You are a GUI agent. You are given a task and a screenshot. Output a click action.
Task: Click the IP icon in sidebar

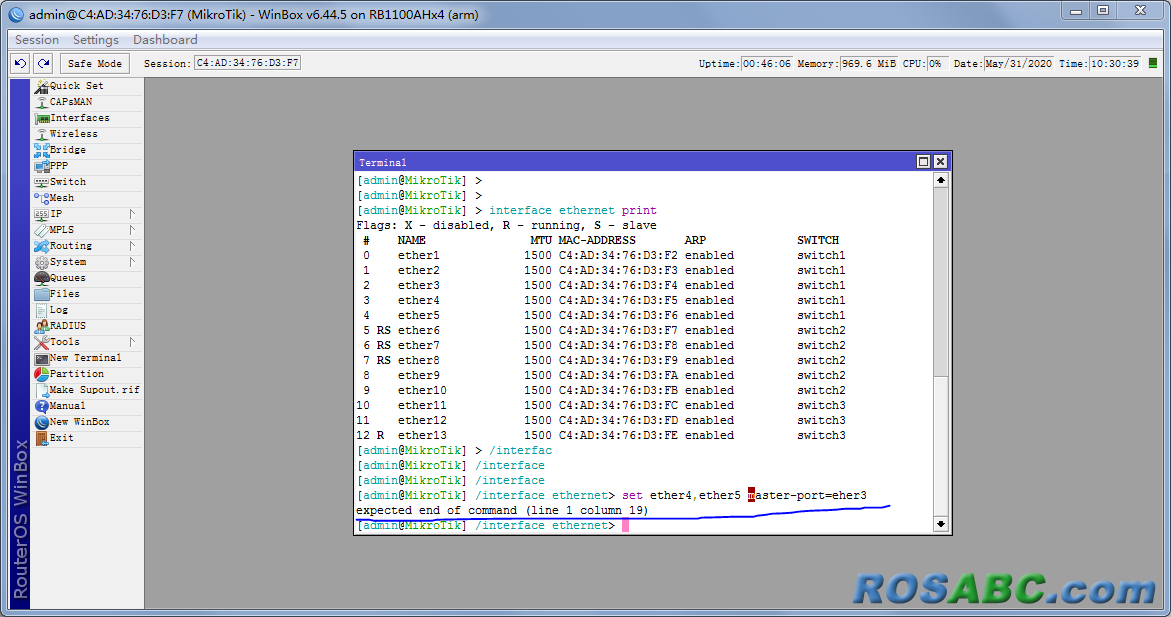(x=41, y=214)
